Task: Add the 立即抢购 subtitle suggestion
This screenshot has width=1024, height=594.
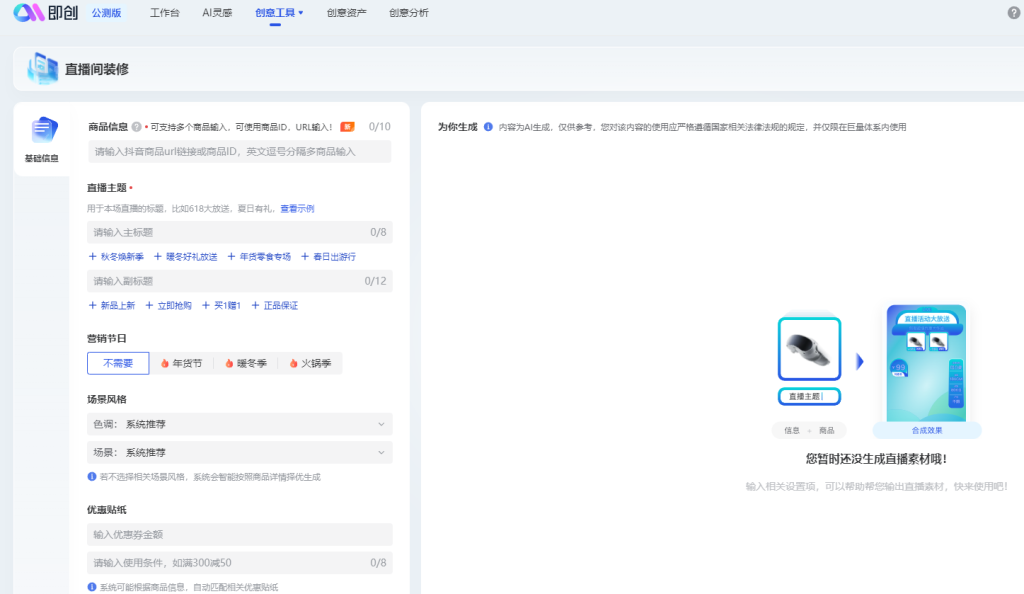Action: point(168,305)
